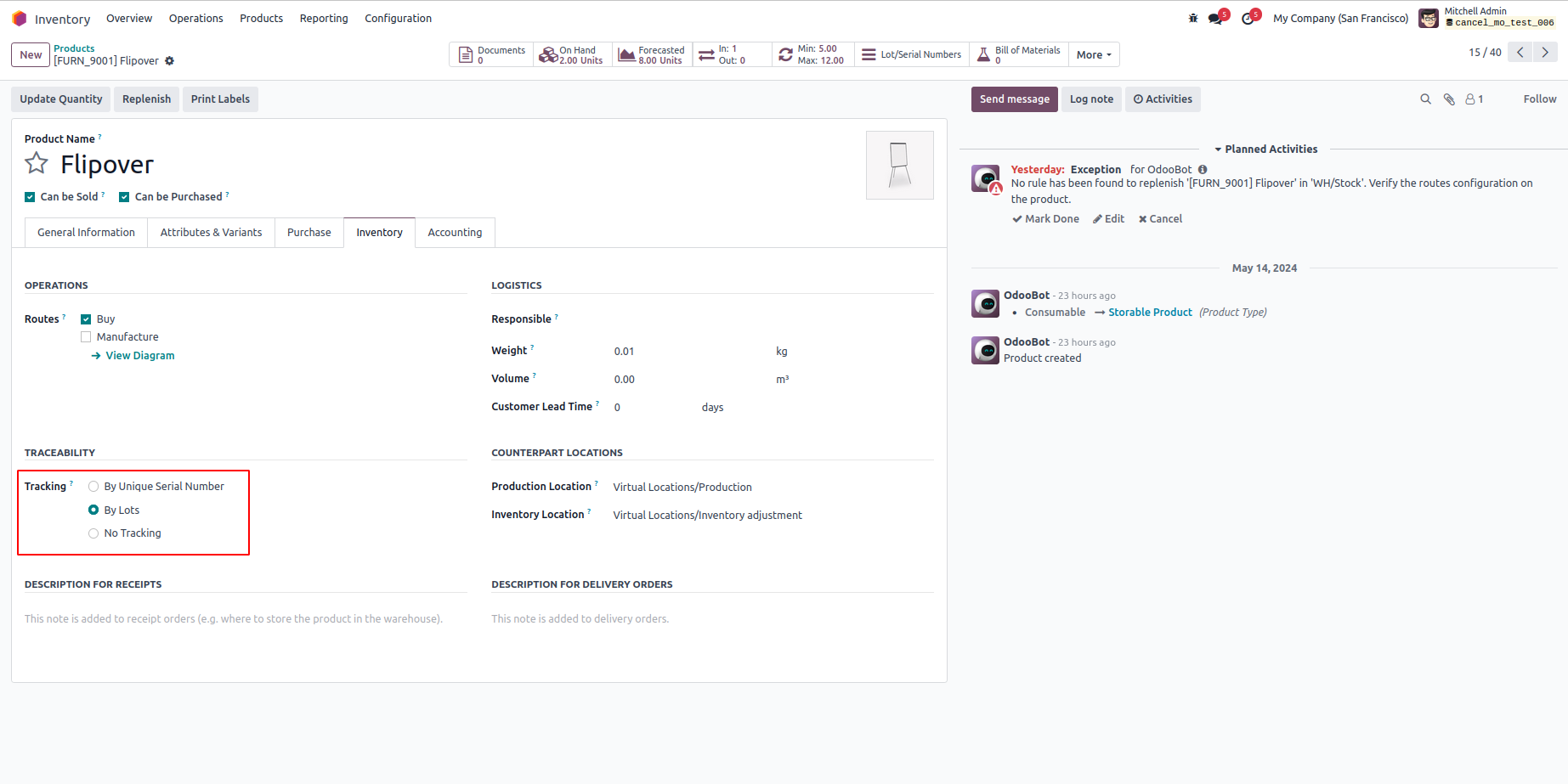
Task: Open the debug bug icon in top bar
Action: pos(1193,18)
